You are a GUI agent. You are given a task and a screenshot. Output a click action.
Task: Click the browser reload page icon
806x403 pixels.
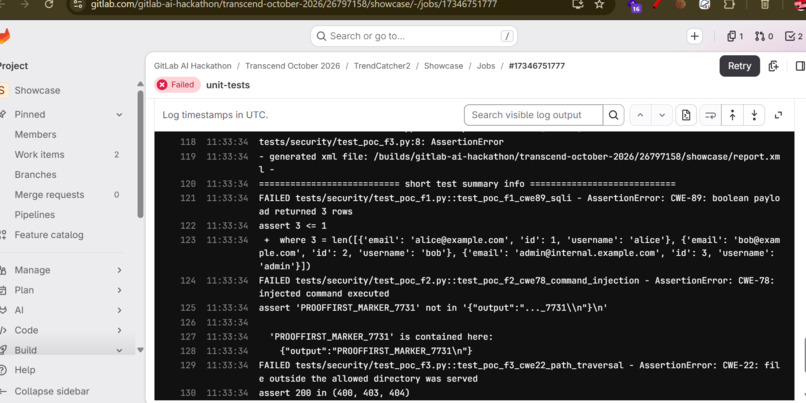49,4
